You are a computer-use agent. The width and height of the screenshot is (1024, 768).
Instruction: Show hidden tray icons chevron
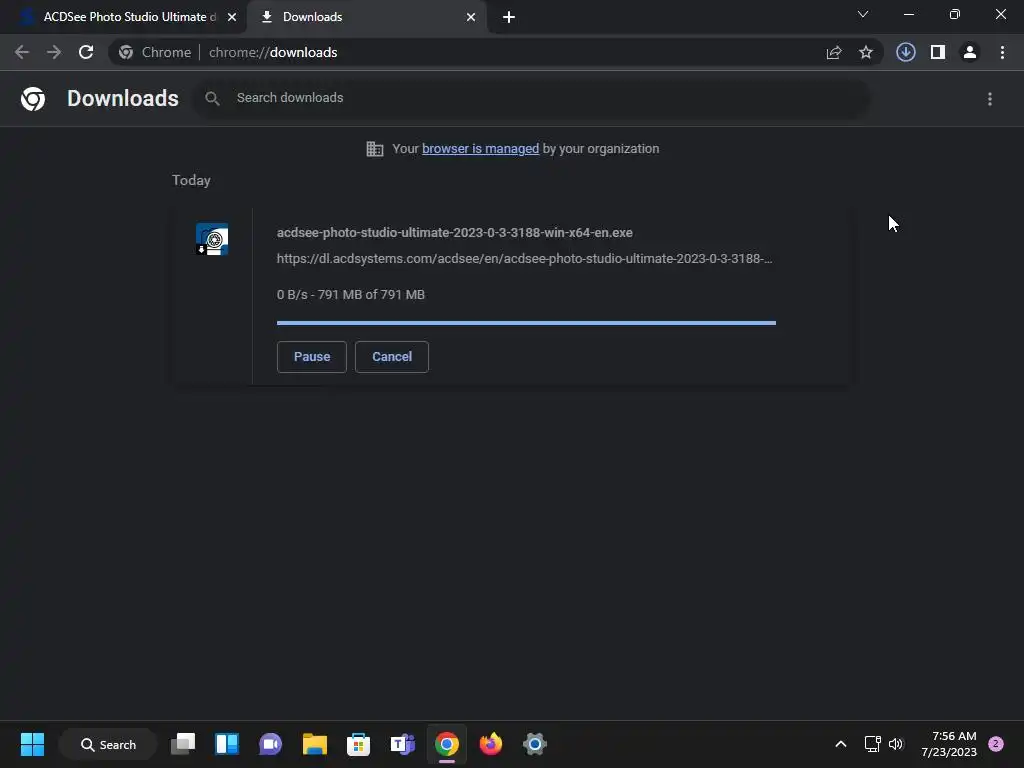[841, 744]
